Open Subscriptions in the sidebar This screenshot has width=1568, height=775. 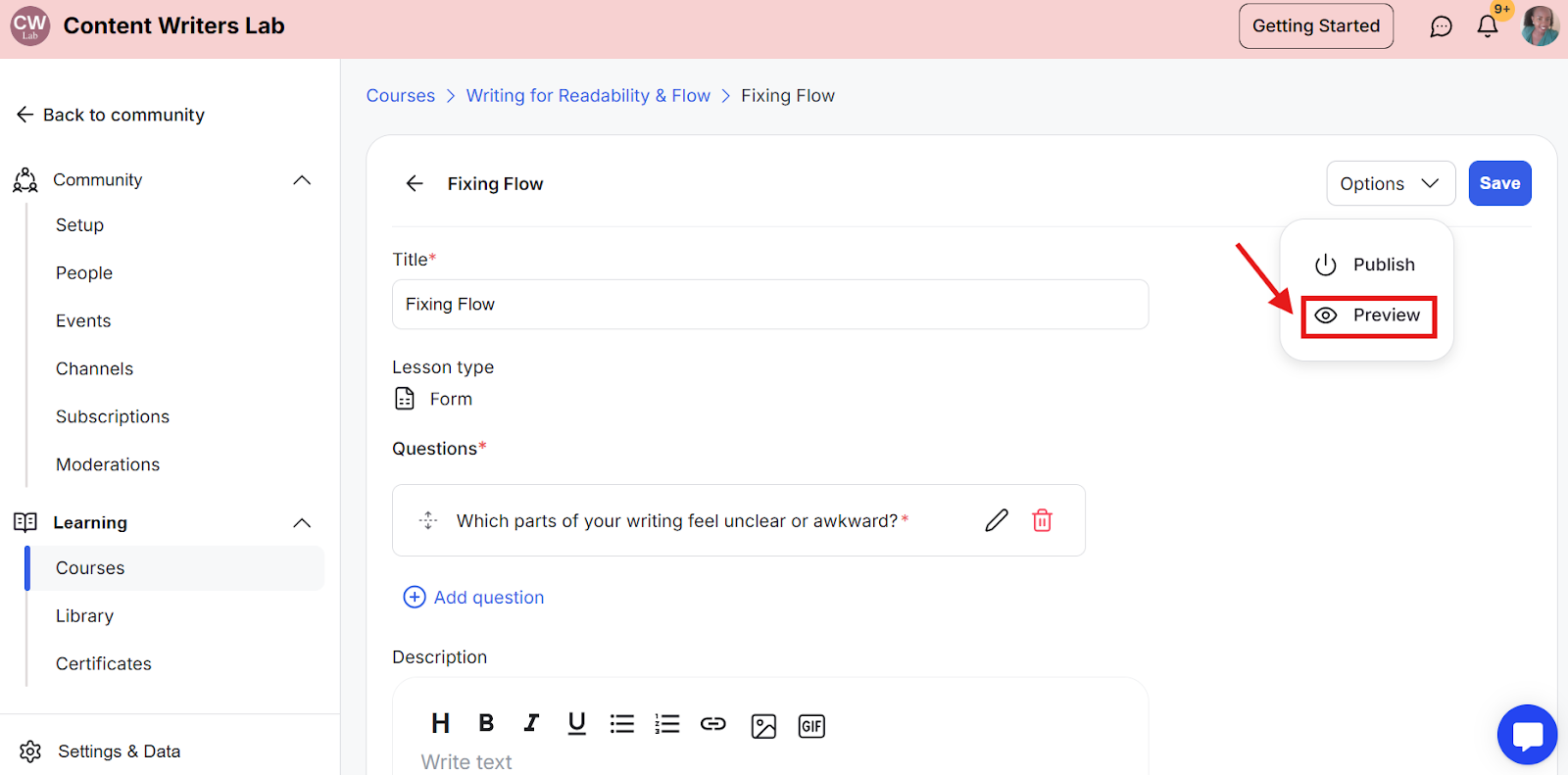[x=113, y=417]
